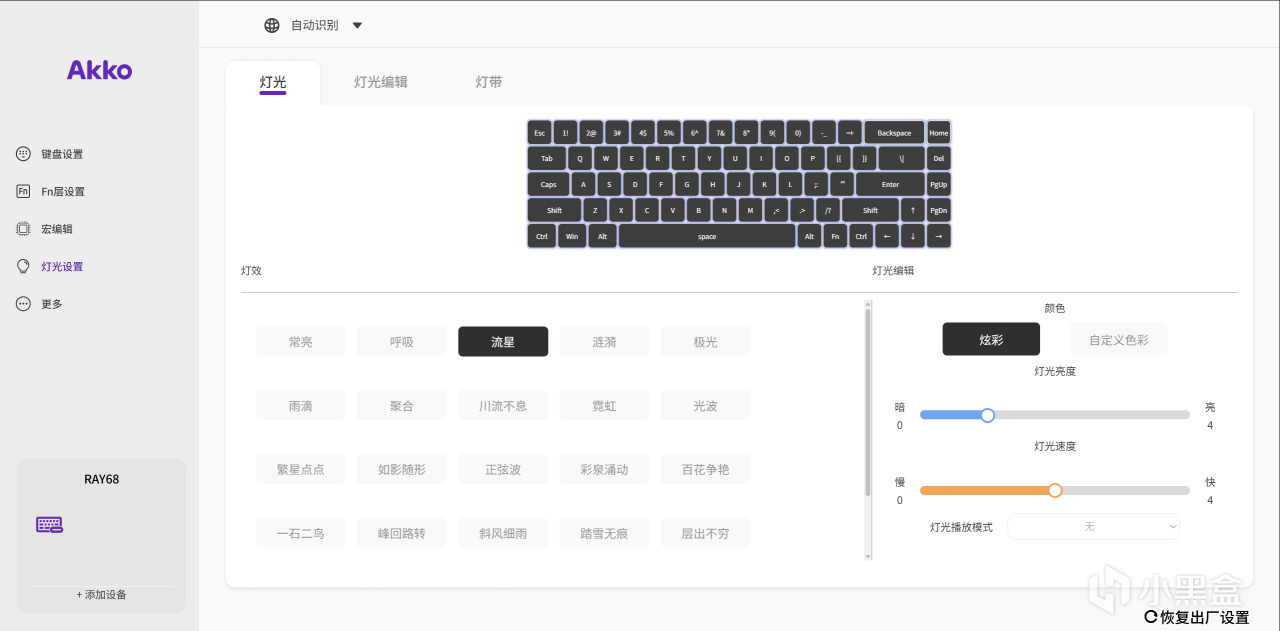Image resolution: width=1280 pixels, height=631 pixels.
Task: Select the 呼吸 lighting effect
Action: click(402, 342)
